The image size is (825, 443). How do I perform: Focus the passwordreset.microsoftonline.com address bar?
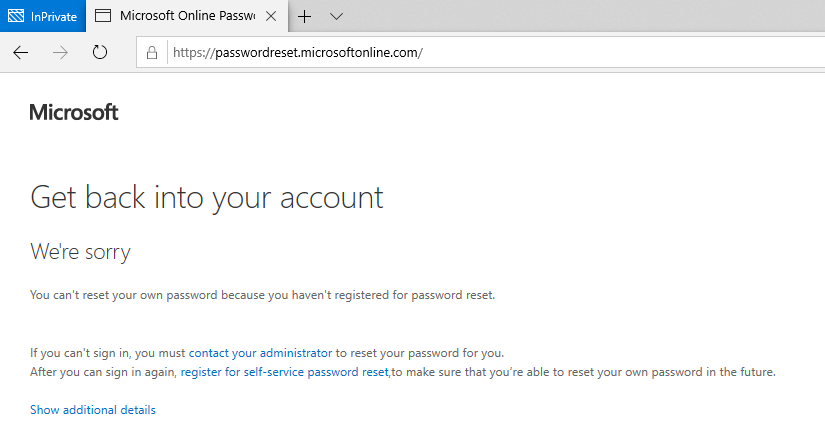(x=495, y=53)
